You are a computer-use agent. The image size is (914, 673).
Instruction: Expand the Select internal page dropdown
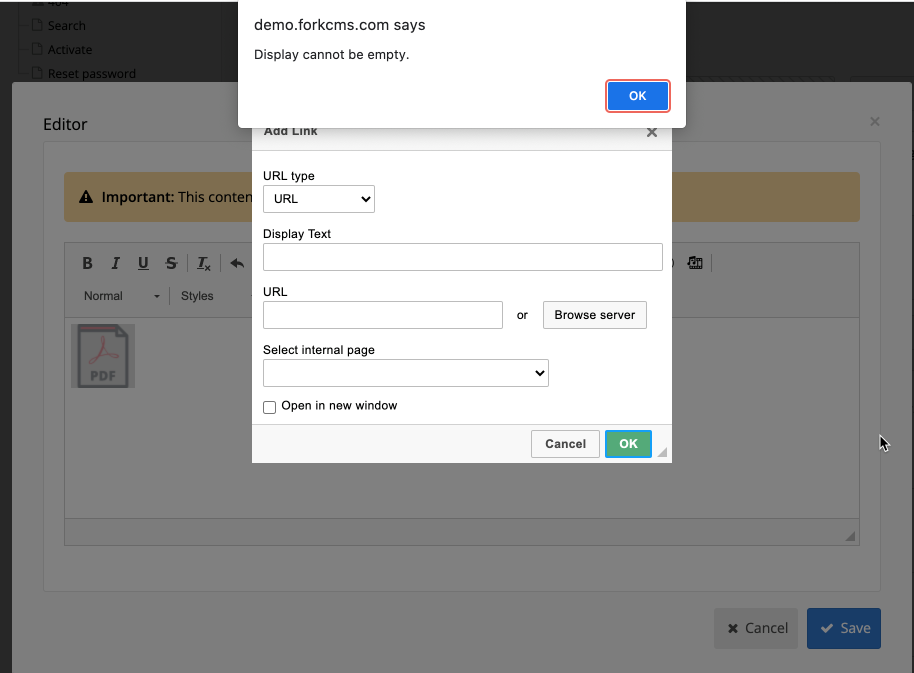pyautogui.click(x=405, y=373)
